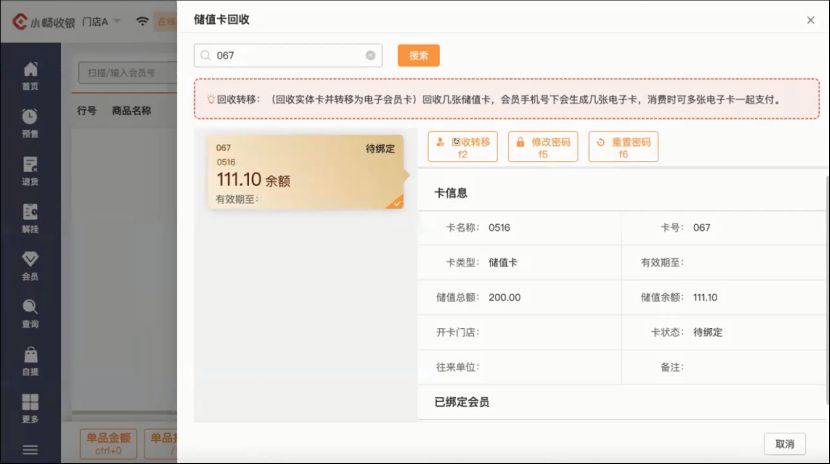Image resolution: width=830 pixels, height=464 pixels.
Task: Click 重置密码 f6 button
Action: (623, 147)
